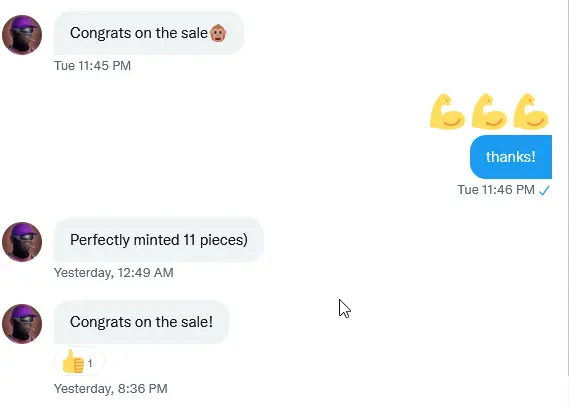The width and height of the screenshot is (569, 407).
Task: Click the thumbs up reaction emoji
Action: coord(73,361)
